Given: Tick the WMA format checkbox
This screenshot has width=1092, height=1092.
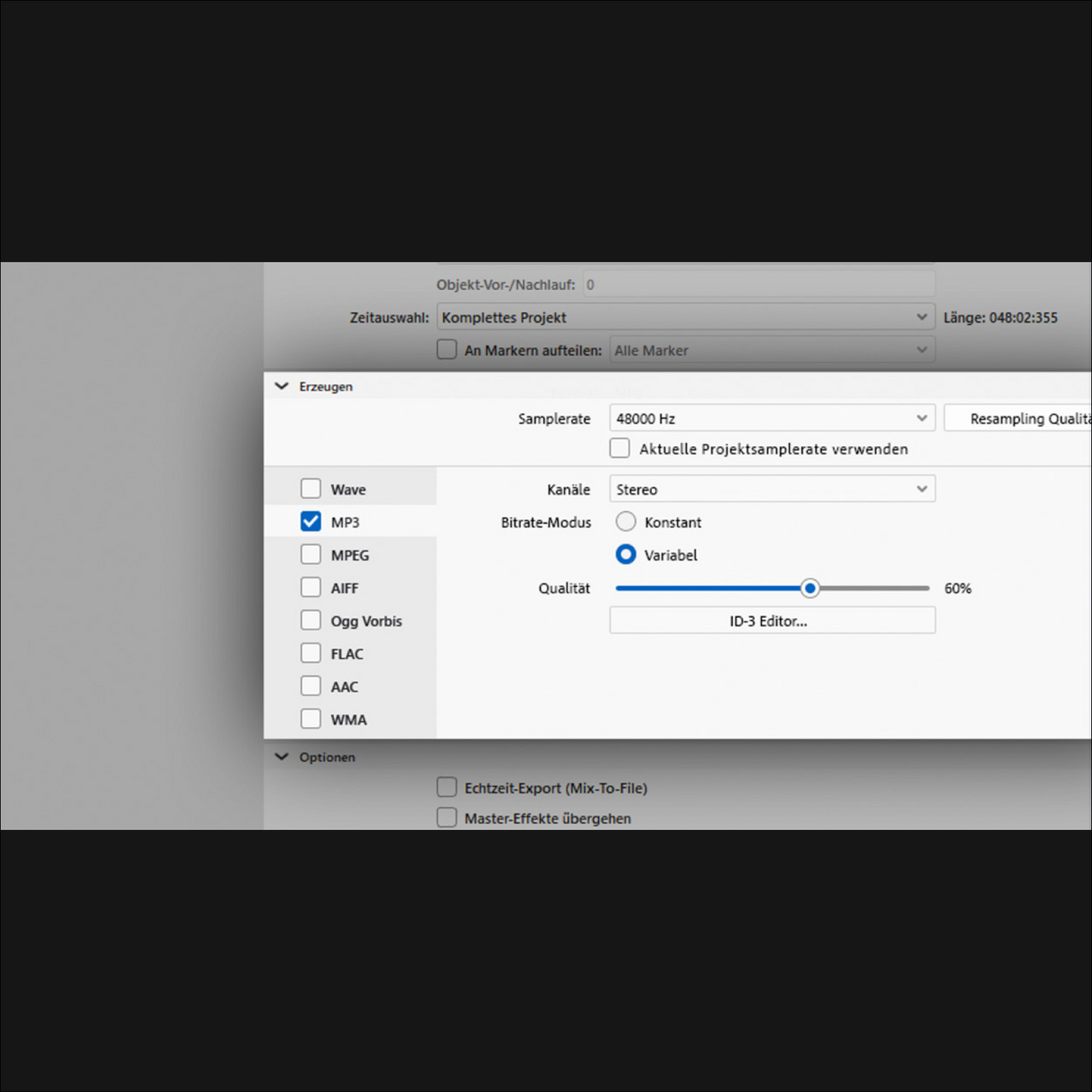Looking at the screenshot, I should point(311,719).
